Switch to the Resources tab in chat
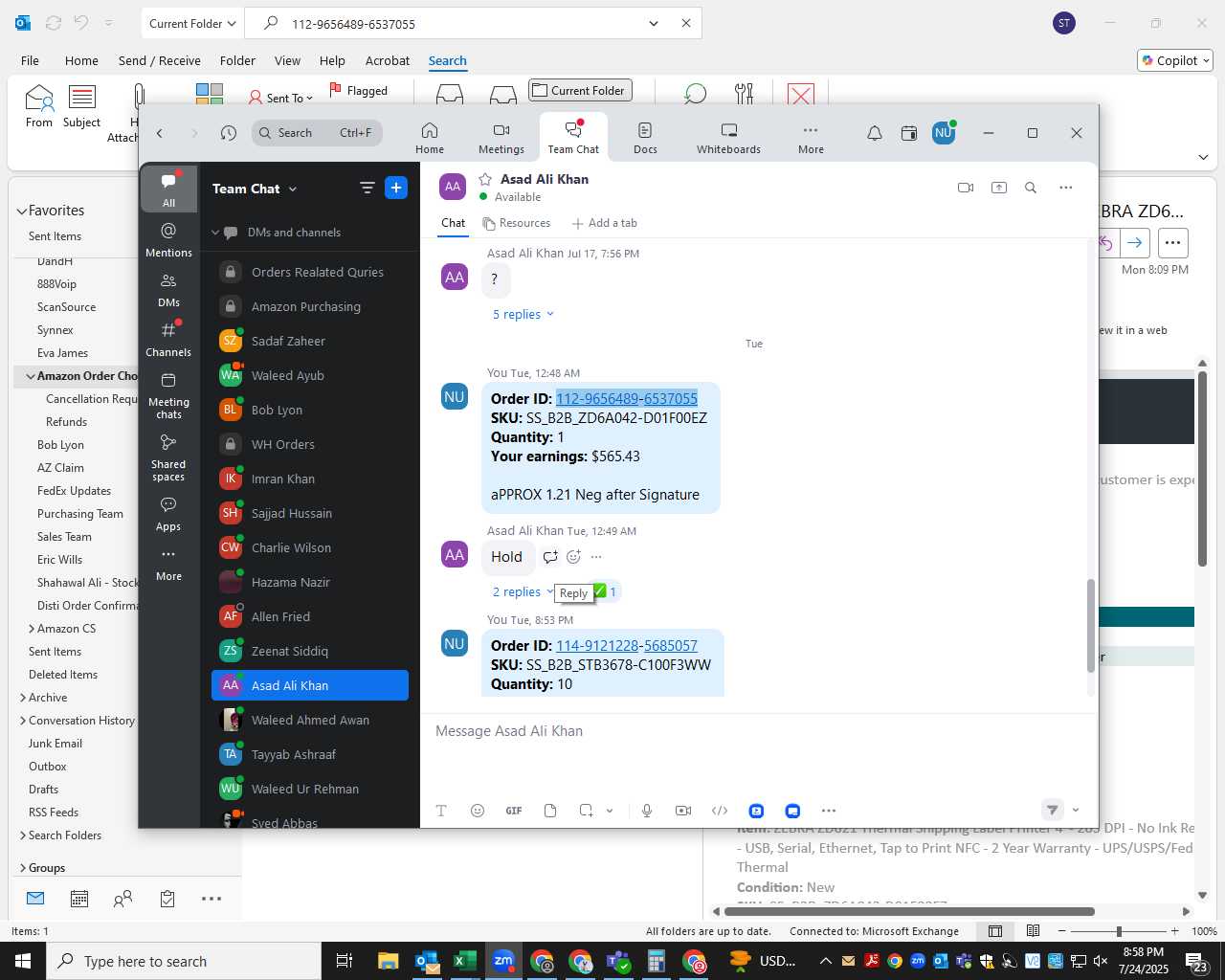 point(517,223)
